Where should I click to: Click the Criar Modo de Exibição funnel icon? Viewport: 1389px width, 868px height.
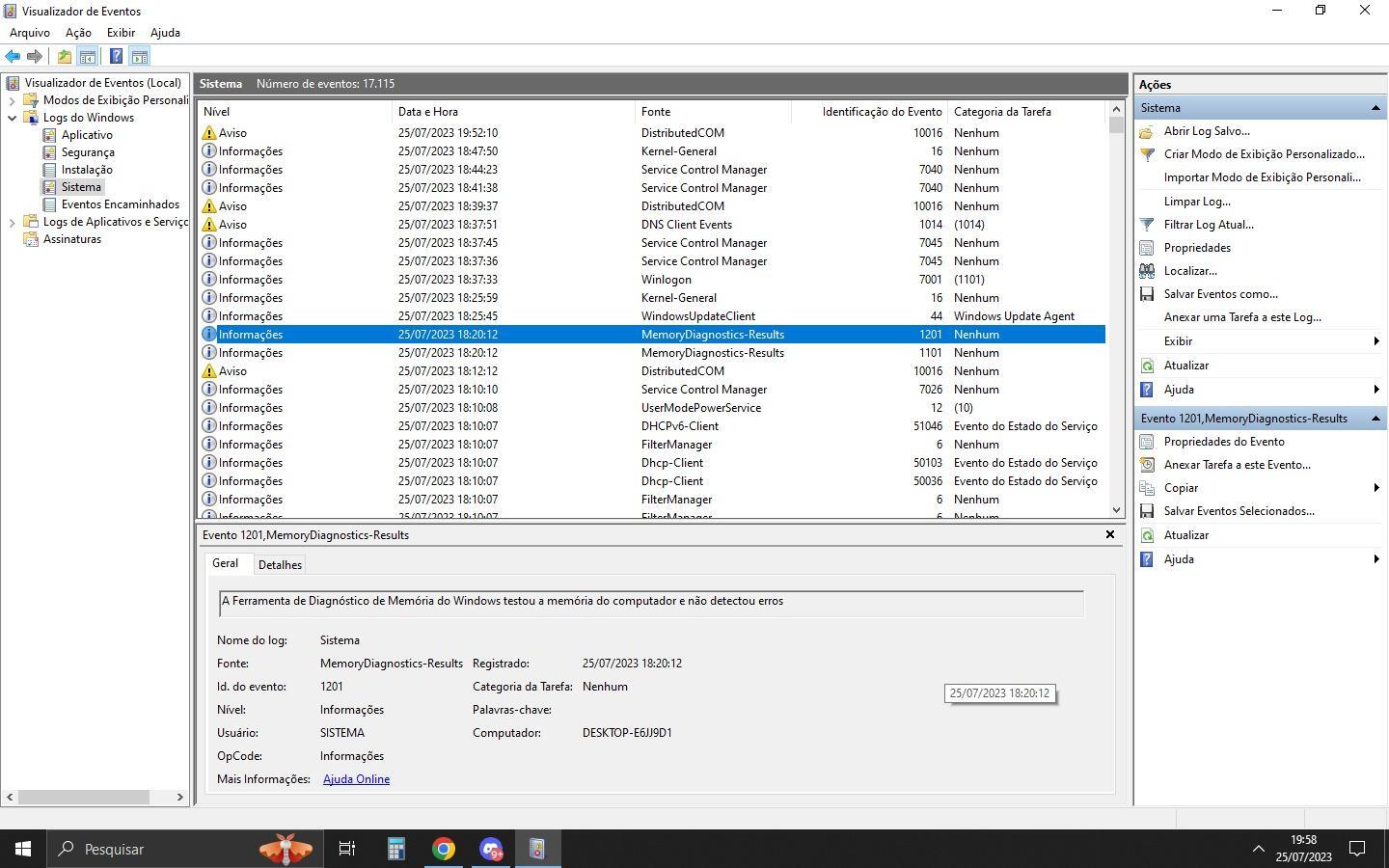coord(1147,154)
